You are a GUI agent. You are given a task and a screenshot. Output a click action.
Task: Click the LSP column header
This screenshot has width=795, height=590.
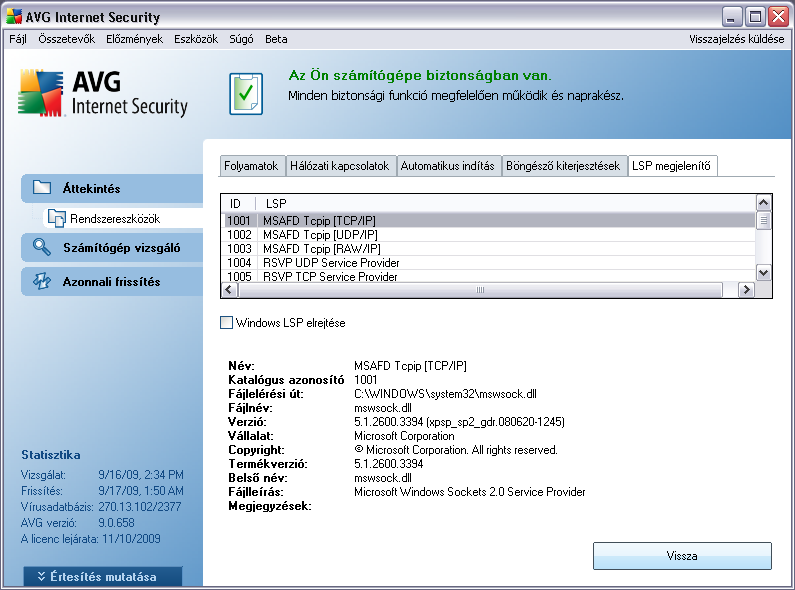[x=505, y=203]
